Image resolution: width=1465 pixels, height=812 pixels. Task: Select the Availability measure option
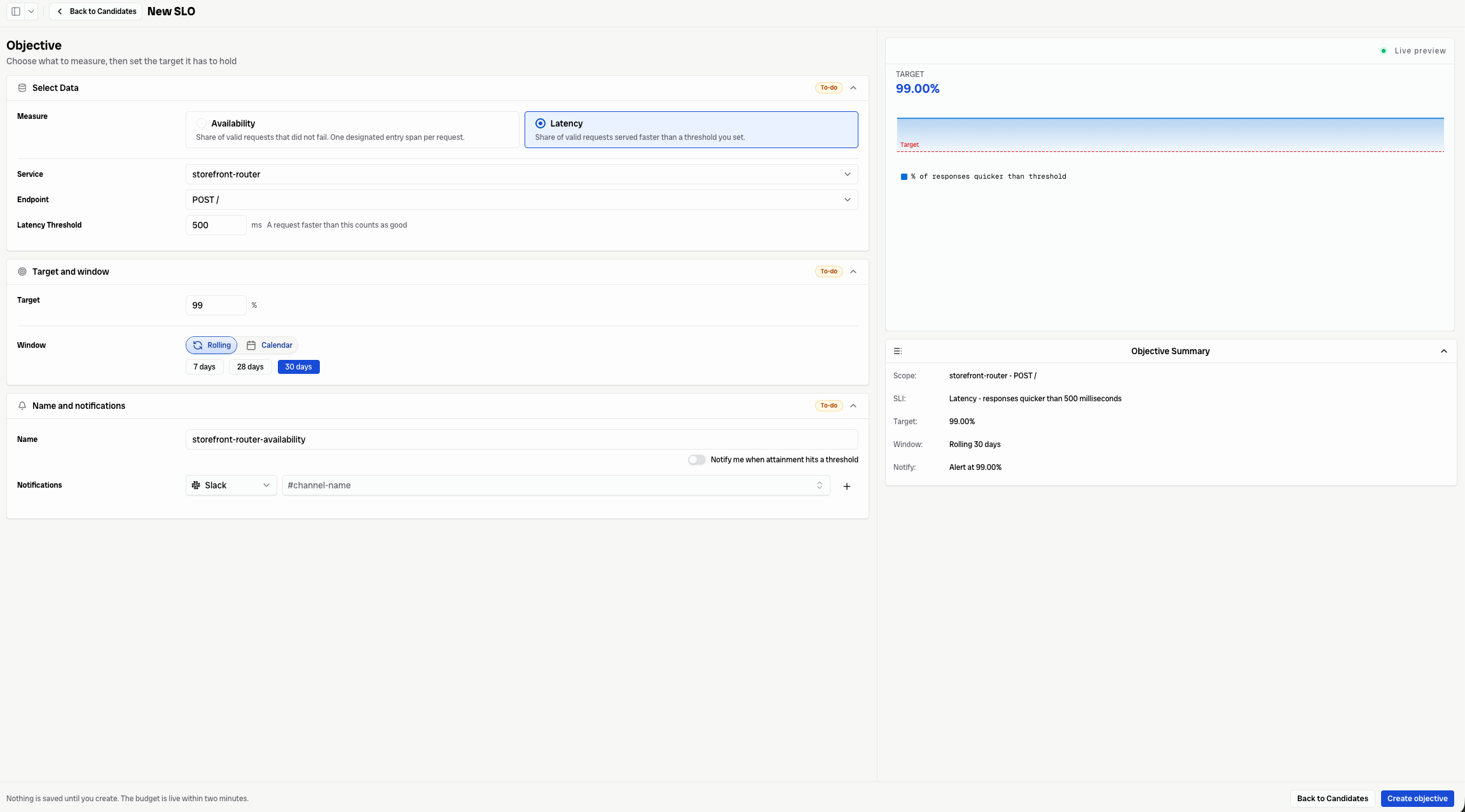352,130
